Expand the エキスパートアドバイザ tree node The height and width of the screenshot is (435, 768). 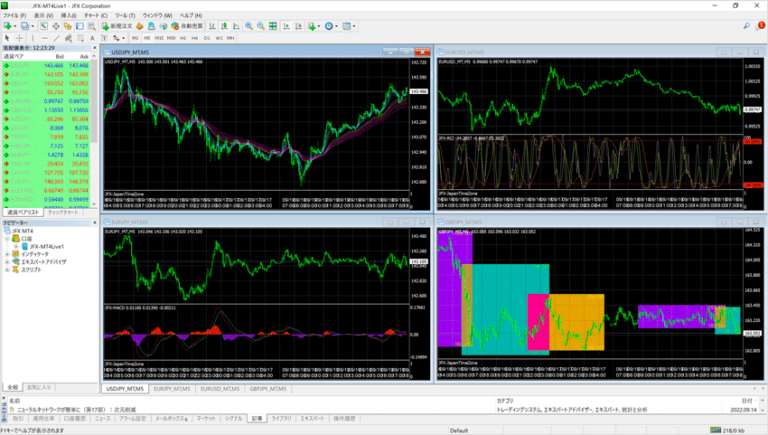[x=7, y=262]
